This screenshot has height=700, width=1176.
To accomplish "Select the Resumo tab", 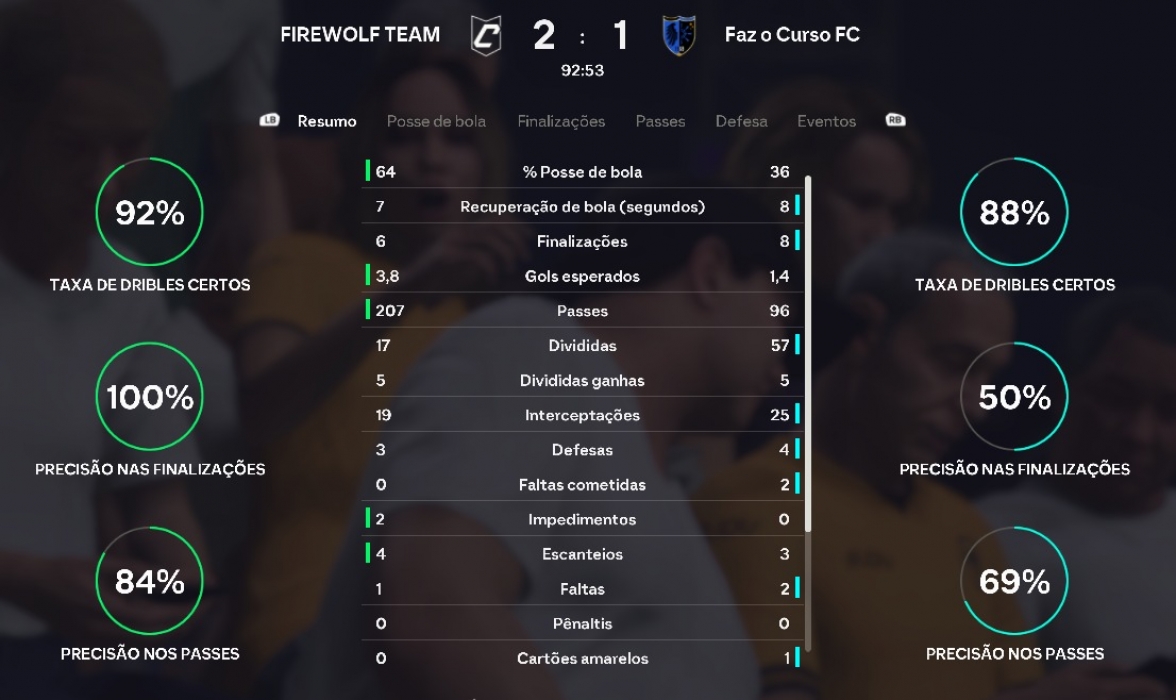I will coord(327,121).
